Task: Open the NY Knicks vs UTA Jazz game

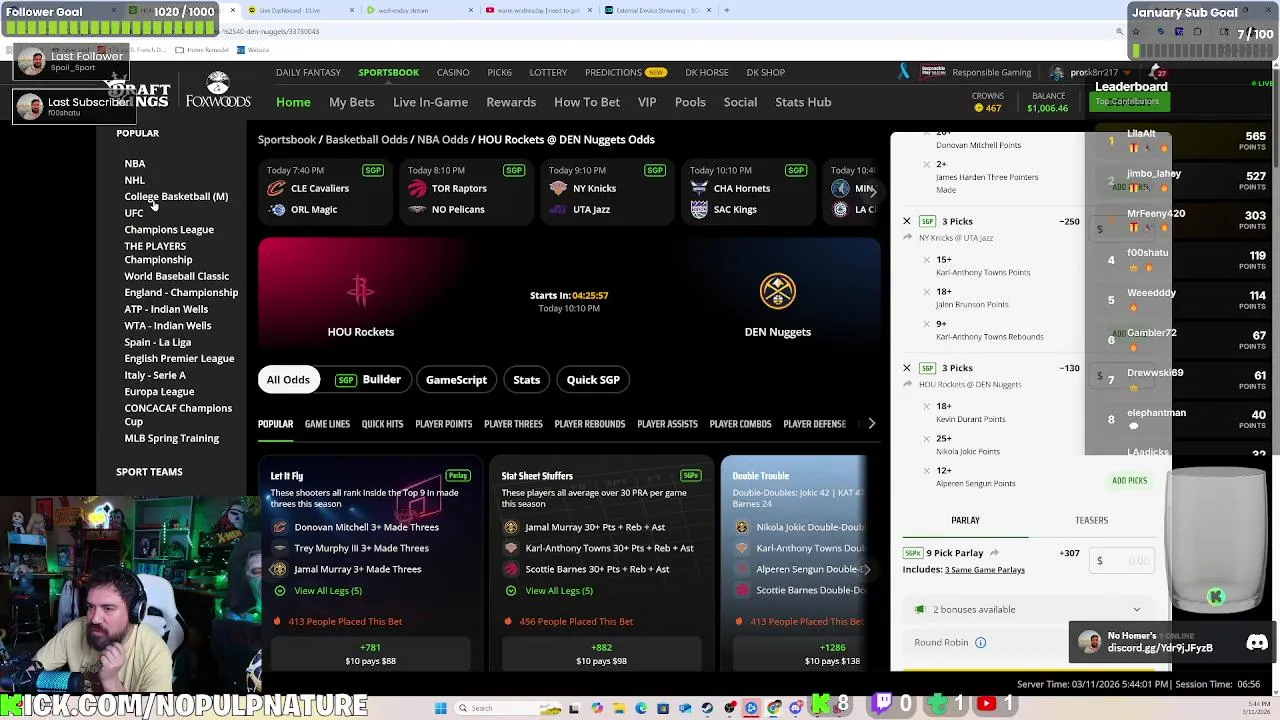Action: click(x=608, y=190)
